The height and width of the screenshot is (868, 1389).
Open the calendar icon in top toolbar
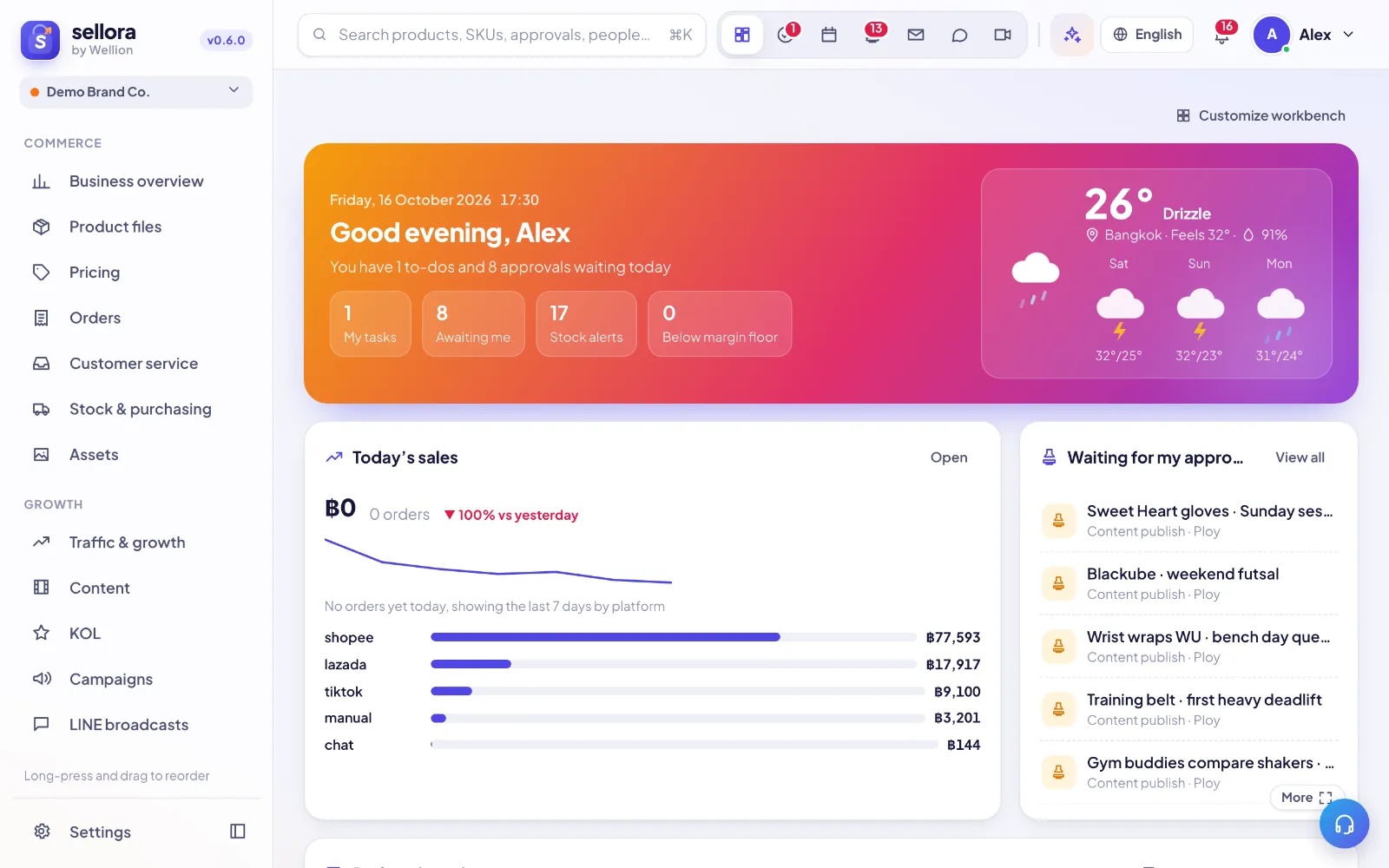[829, 35]
